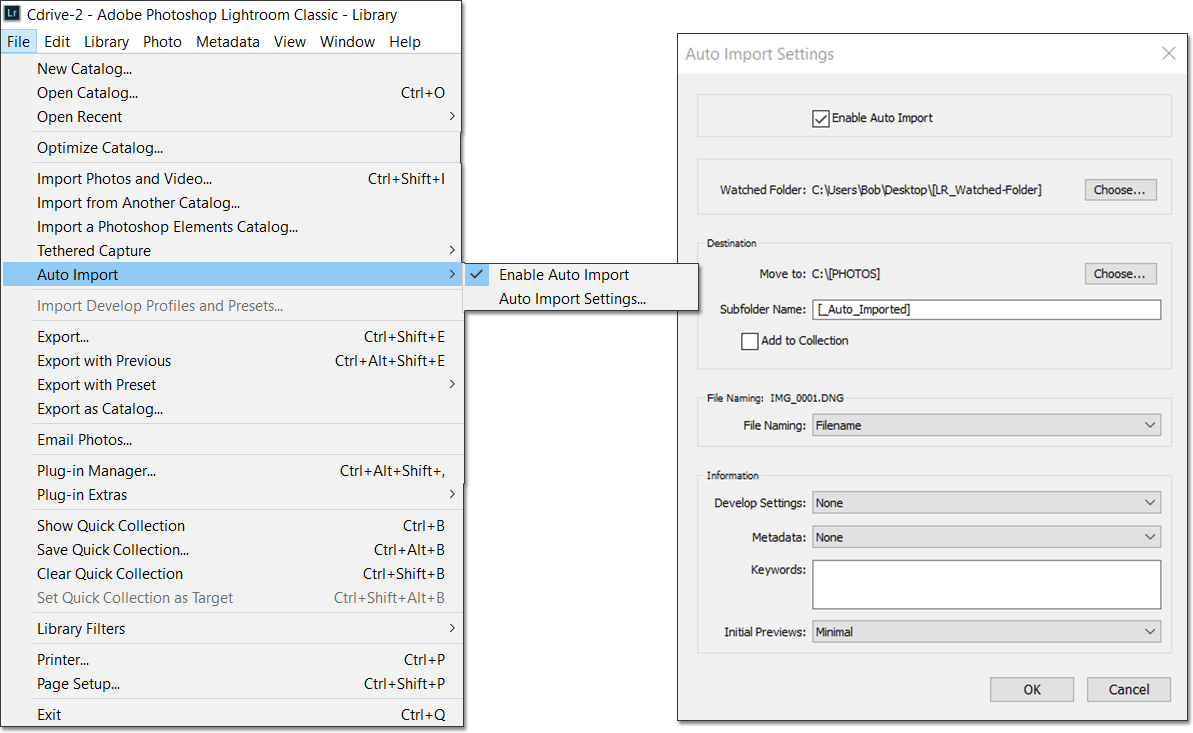Cancel the Auto Import Settings dialog
Image resolution: width=1193 pixels, height=733 pixels.
coord(1128,690)
